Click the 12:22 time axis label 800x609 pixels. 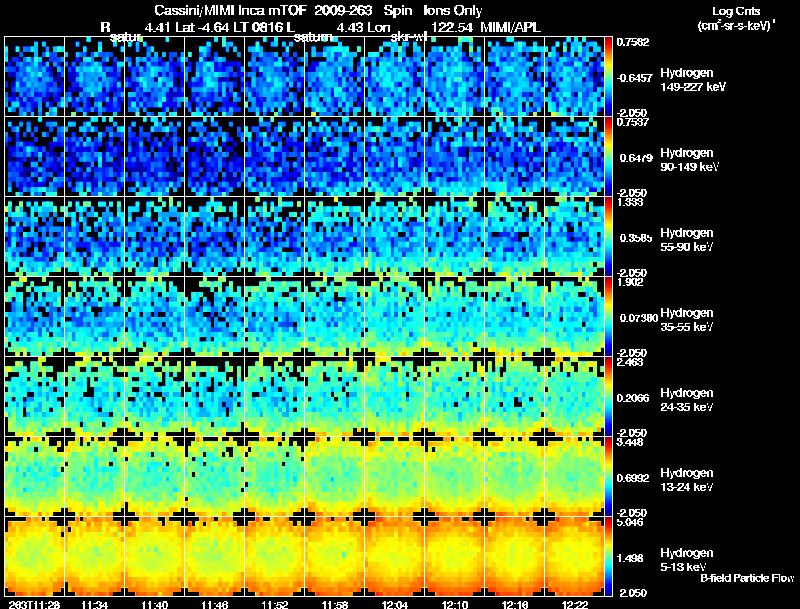[x=575, y=604]
